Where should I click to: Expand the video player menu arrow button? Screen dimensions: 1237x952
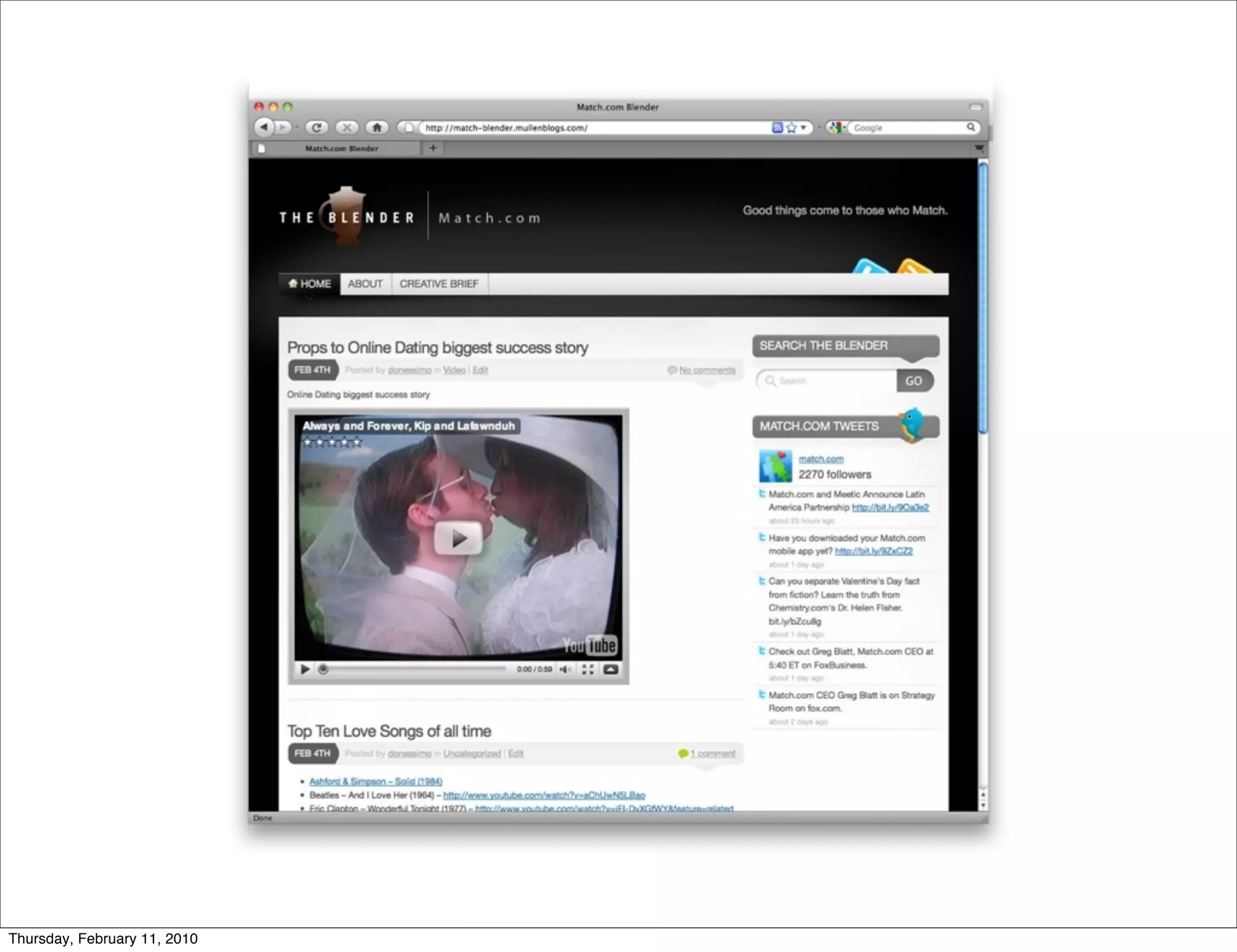611,669
